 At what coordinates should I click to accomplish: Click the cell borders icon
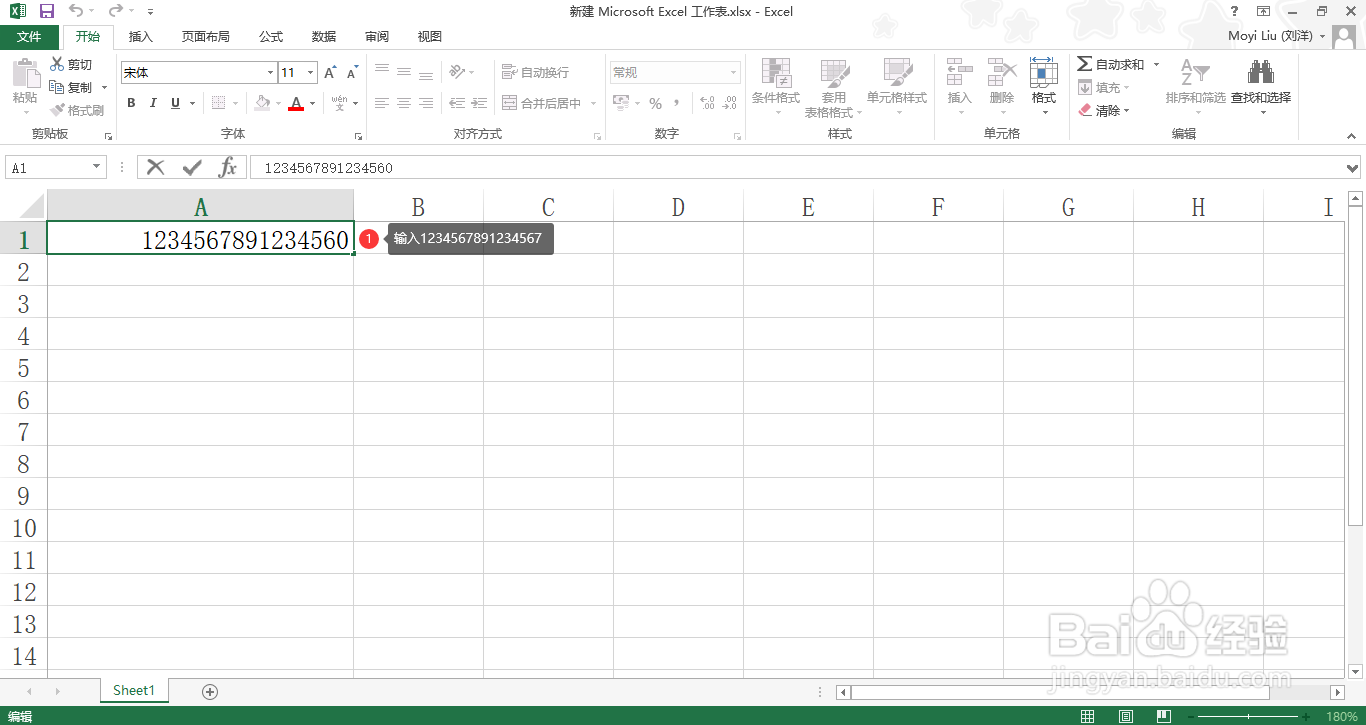[x=218, y=103]
